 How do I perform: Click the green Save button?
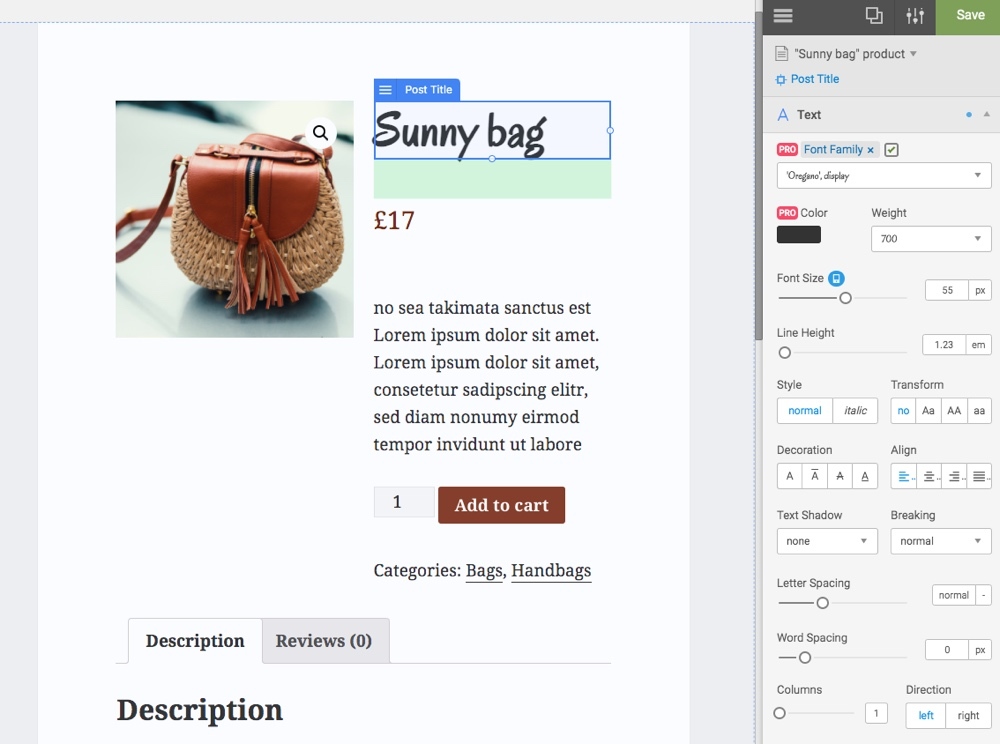tap(969, 15)
